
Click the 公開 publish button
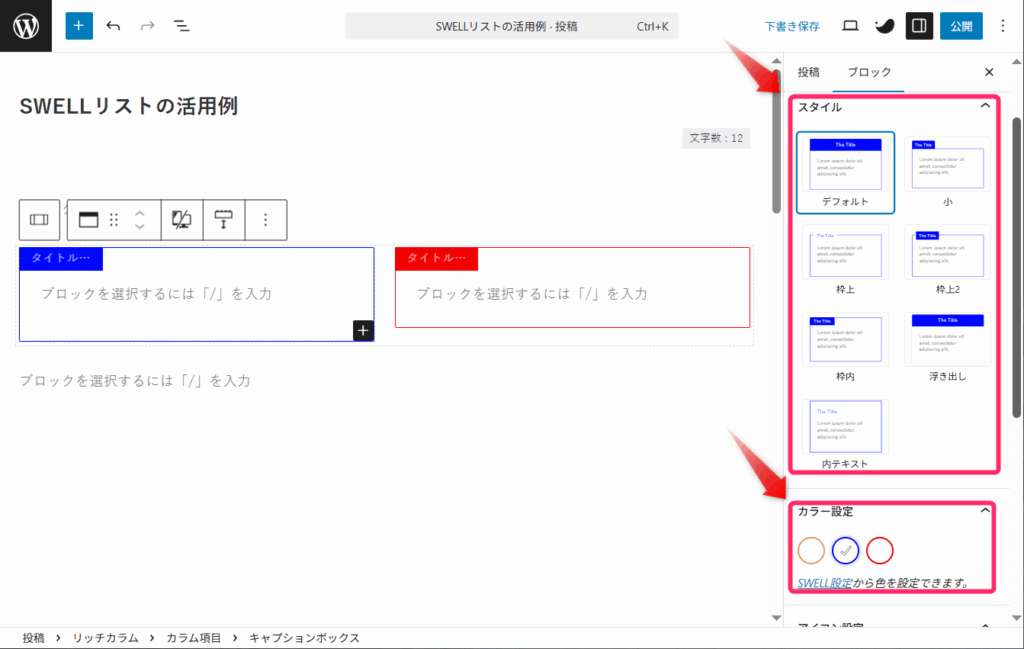[961, 26]
